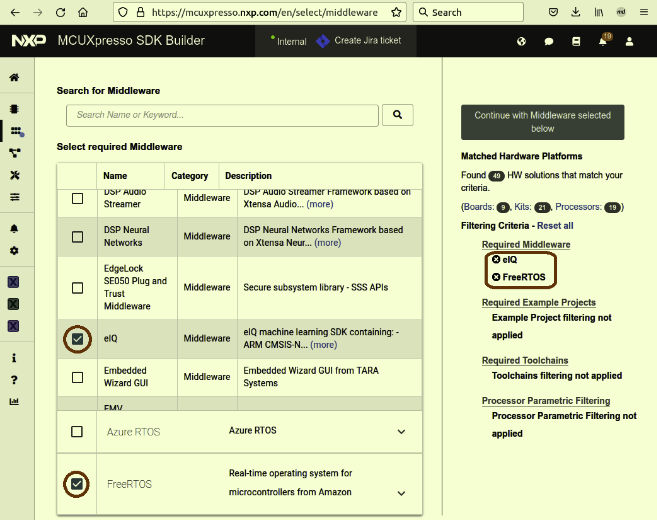657x520 pixels.
Task: Open Processor Parametric Filtering heading
Action: [x=546, y=401]
